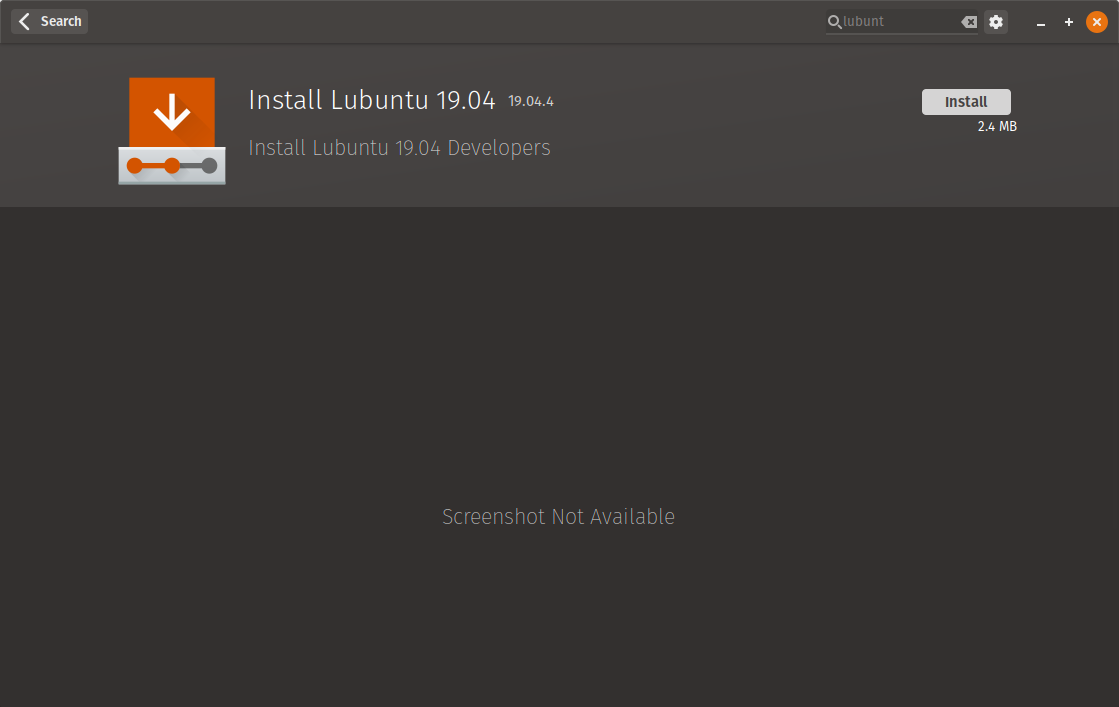The image size is (1119, 707).
Task: Open the settings gear menu
Action: [996, 22]
